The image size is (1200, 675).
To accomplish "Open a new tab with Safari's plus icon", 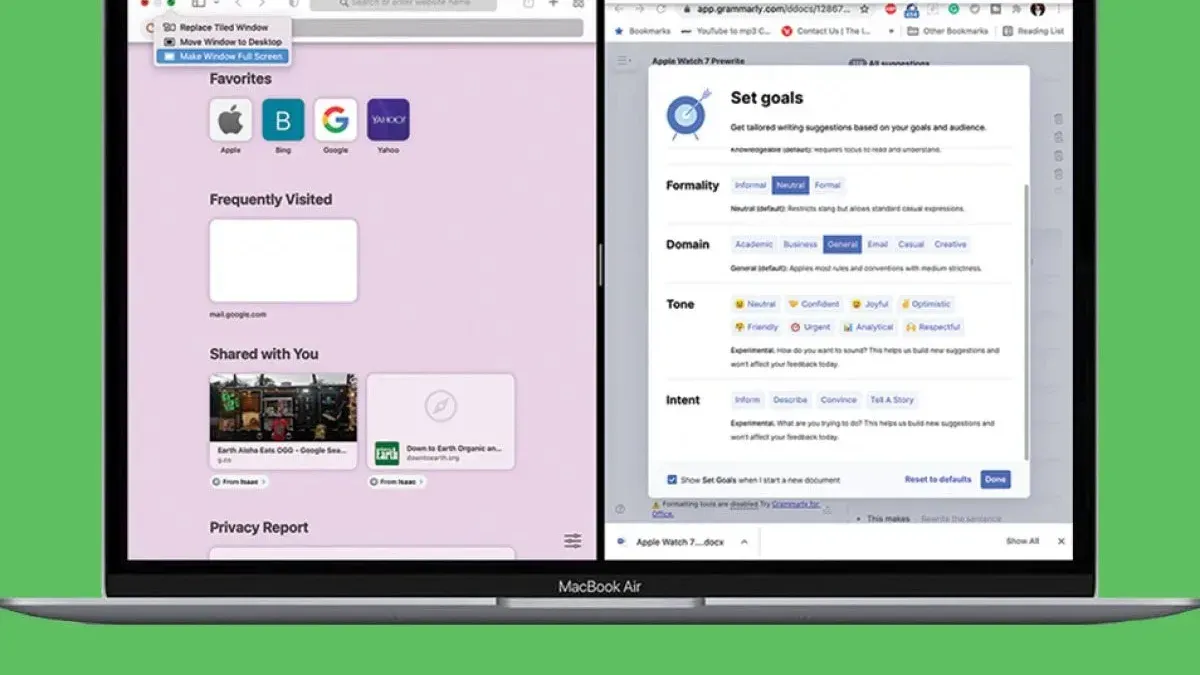I will [554, 4].
